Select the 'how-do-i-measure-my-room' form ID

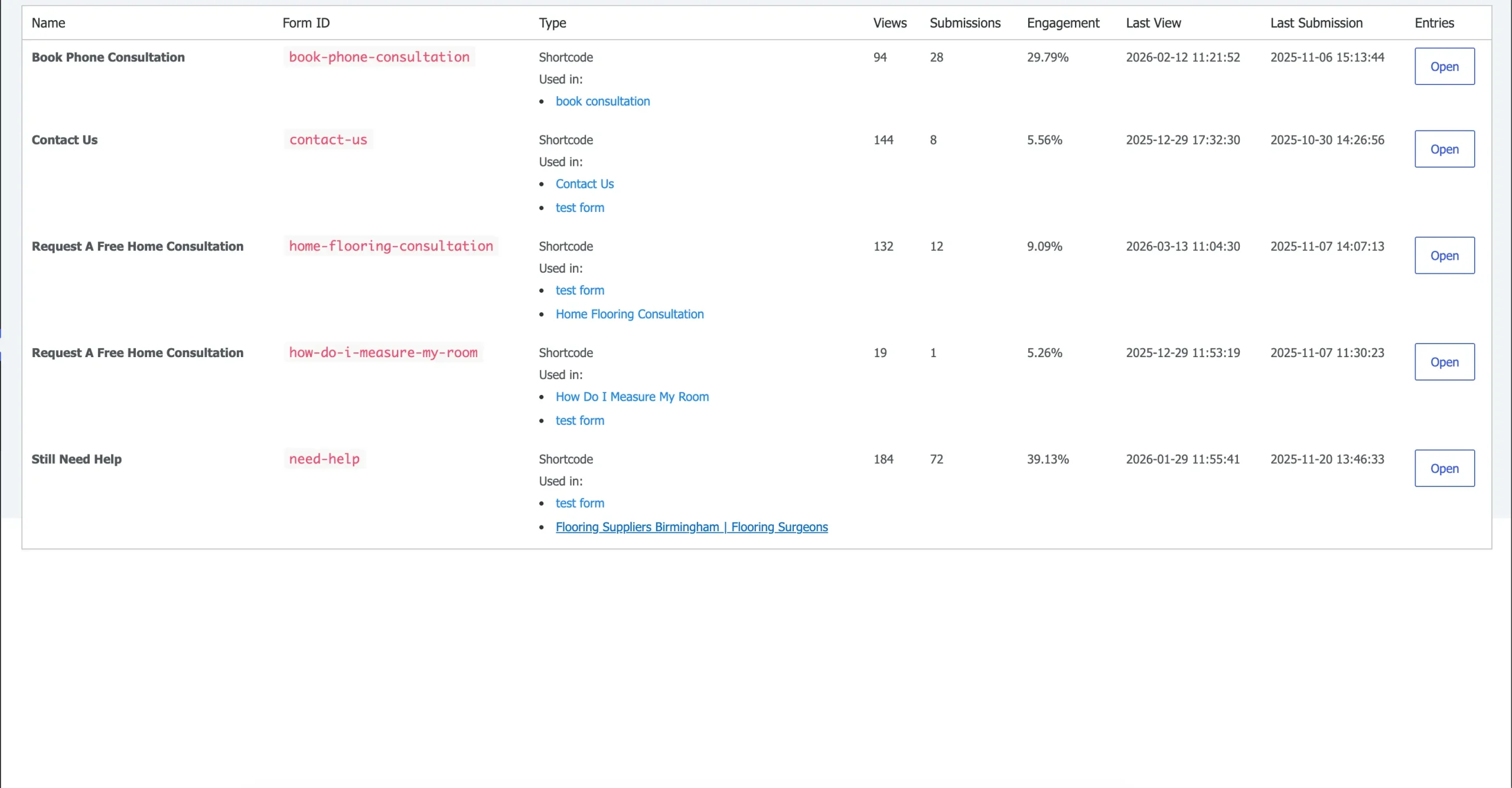pos(383,352)
